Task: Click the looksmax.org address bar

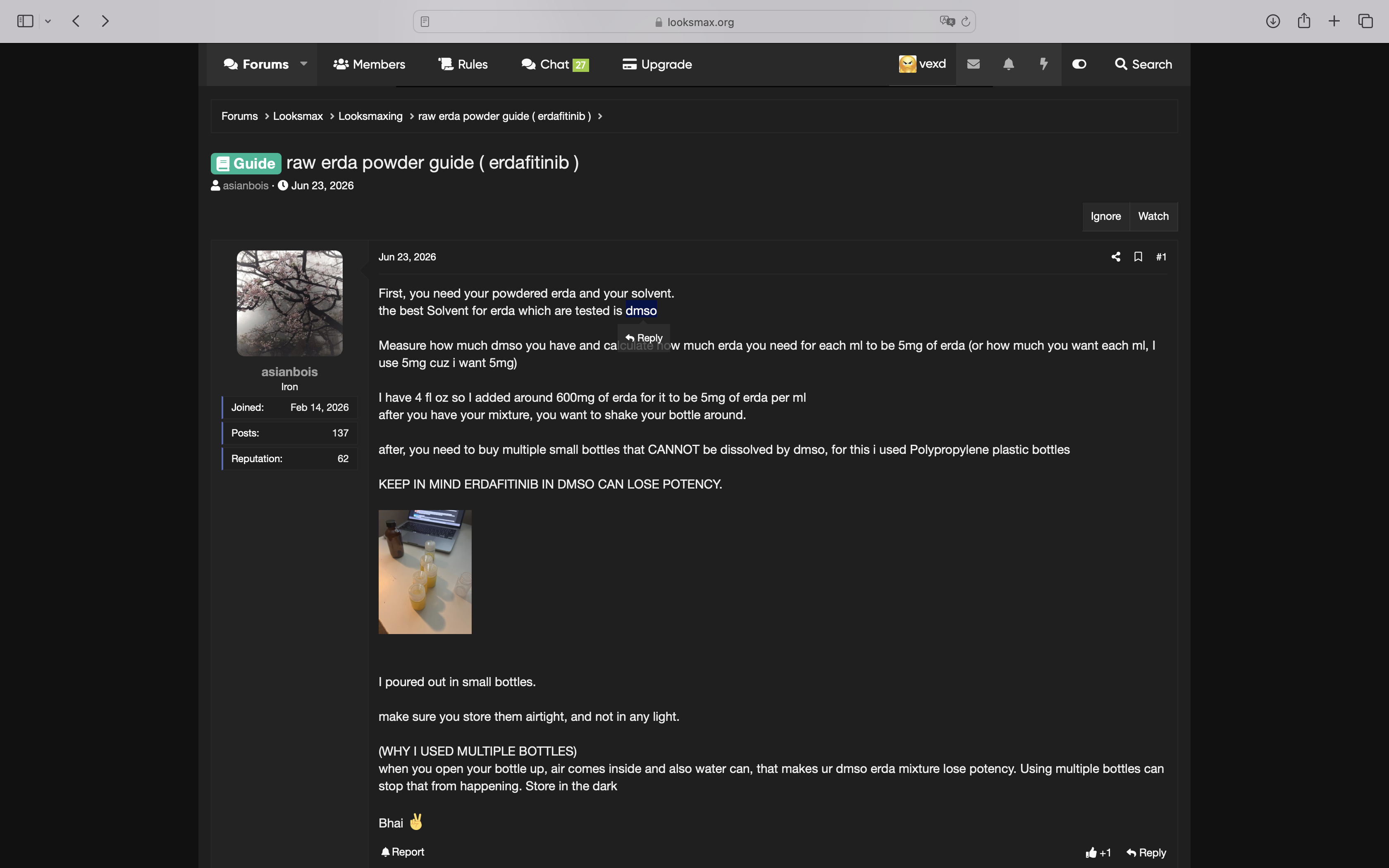Action: tap(694, 22)
